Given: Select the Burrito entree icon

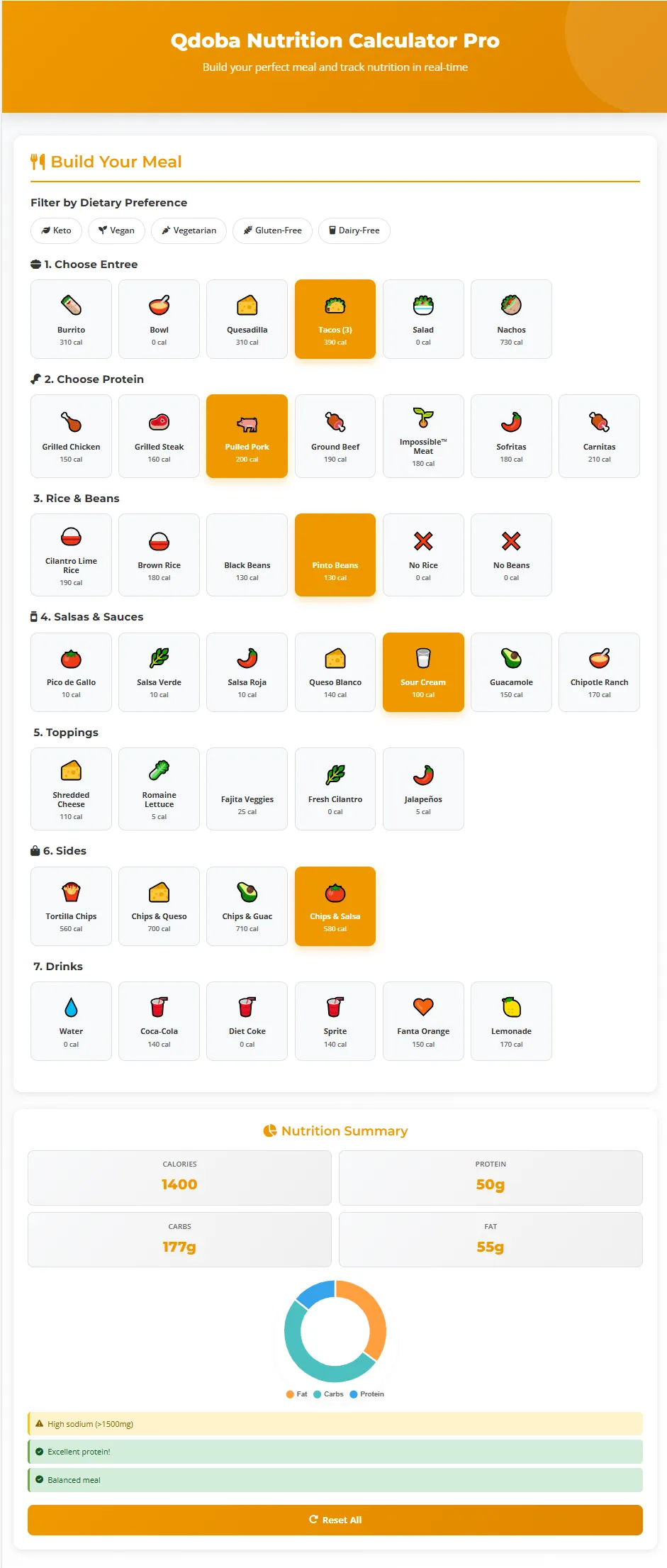Looking at the screenshot, I should point(71,306).
